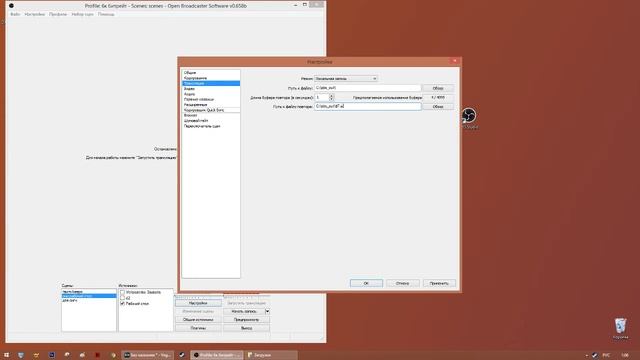Click Применить in the settings dialog
The image size is (640, 360).
click(439, 283)
